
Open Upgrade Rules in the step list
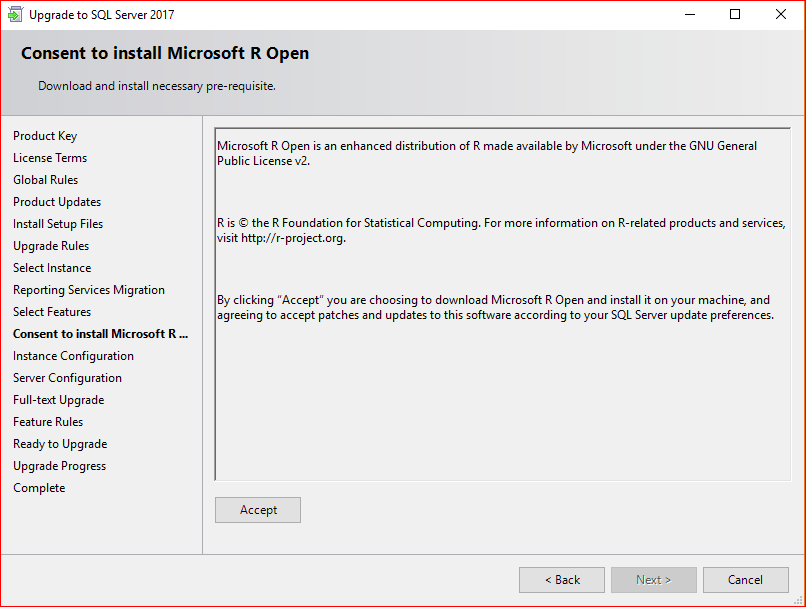pyautogui.click(x=51, y=246)
